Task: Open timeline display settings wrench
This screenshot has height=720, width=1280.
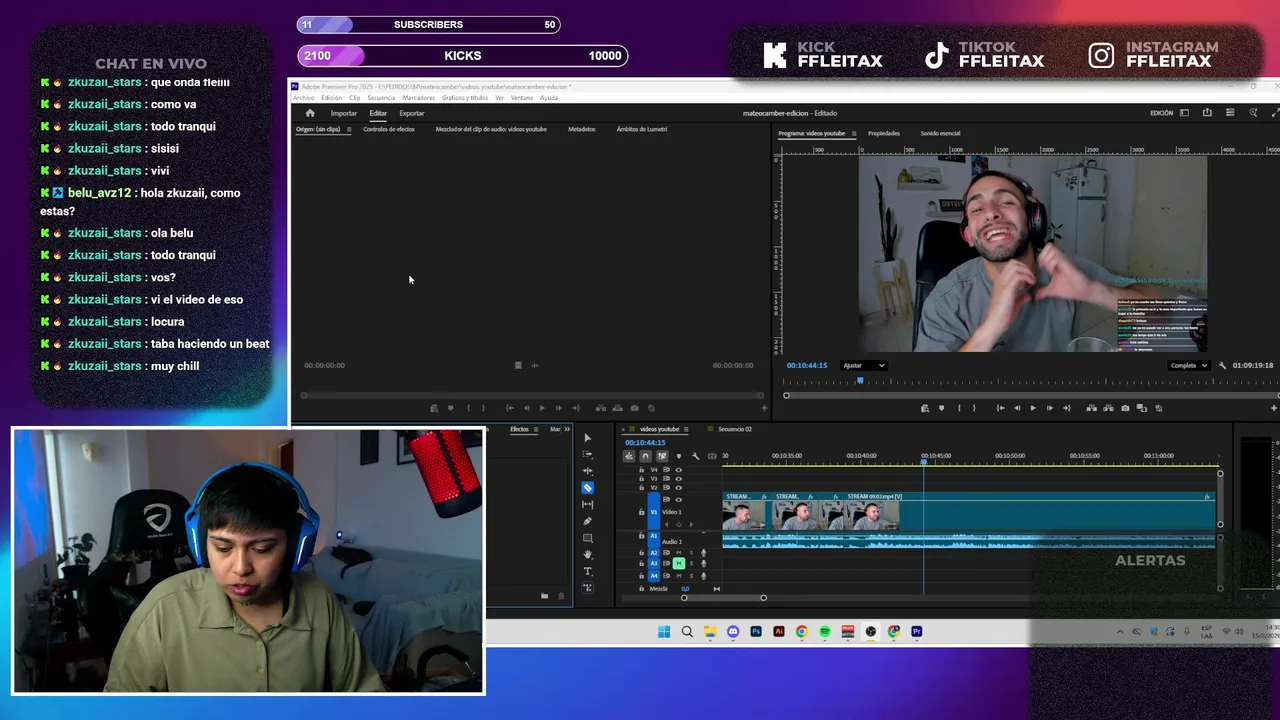Action: click(x=696, y=456)
